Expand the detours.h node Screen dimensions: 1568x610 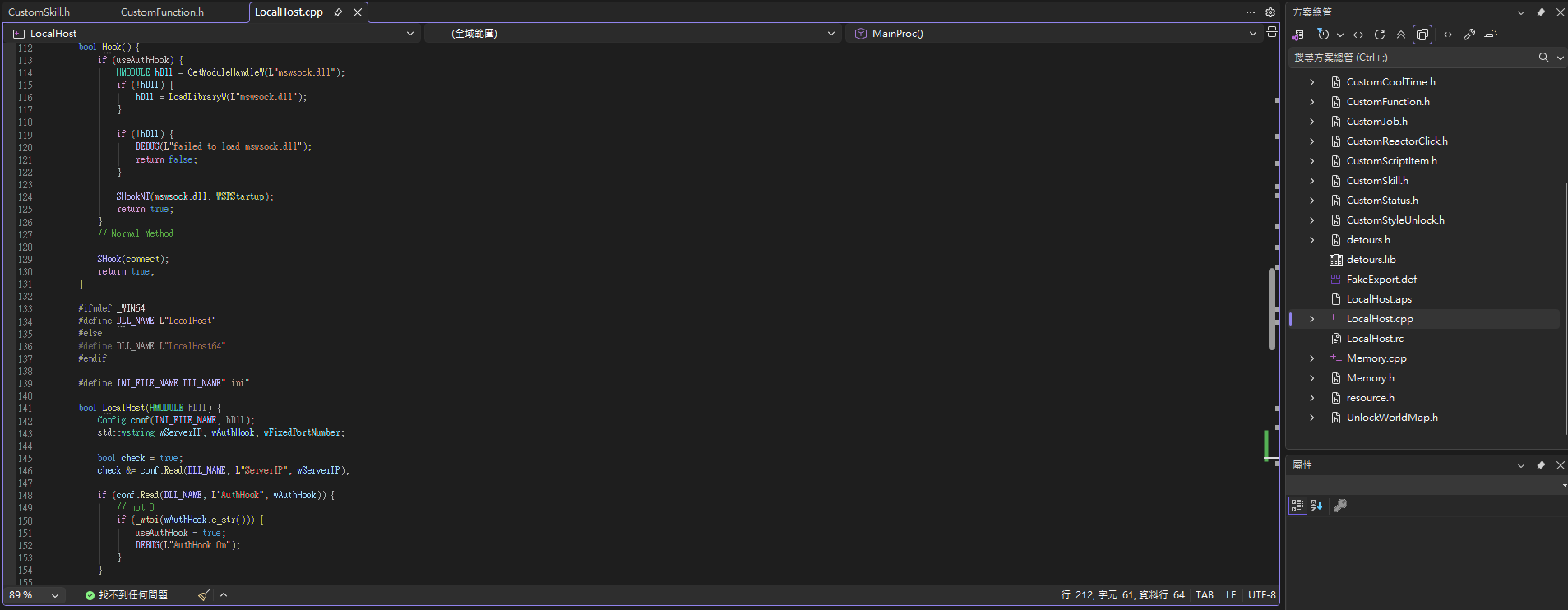click(1312, 240)
